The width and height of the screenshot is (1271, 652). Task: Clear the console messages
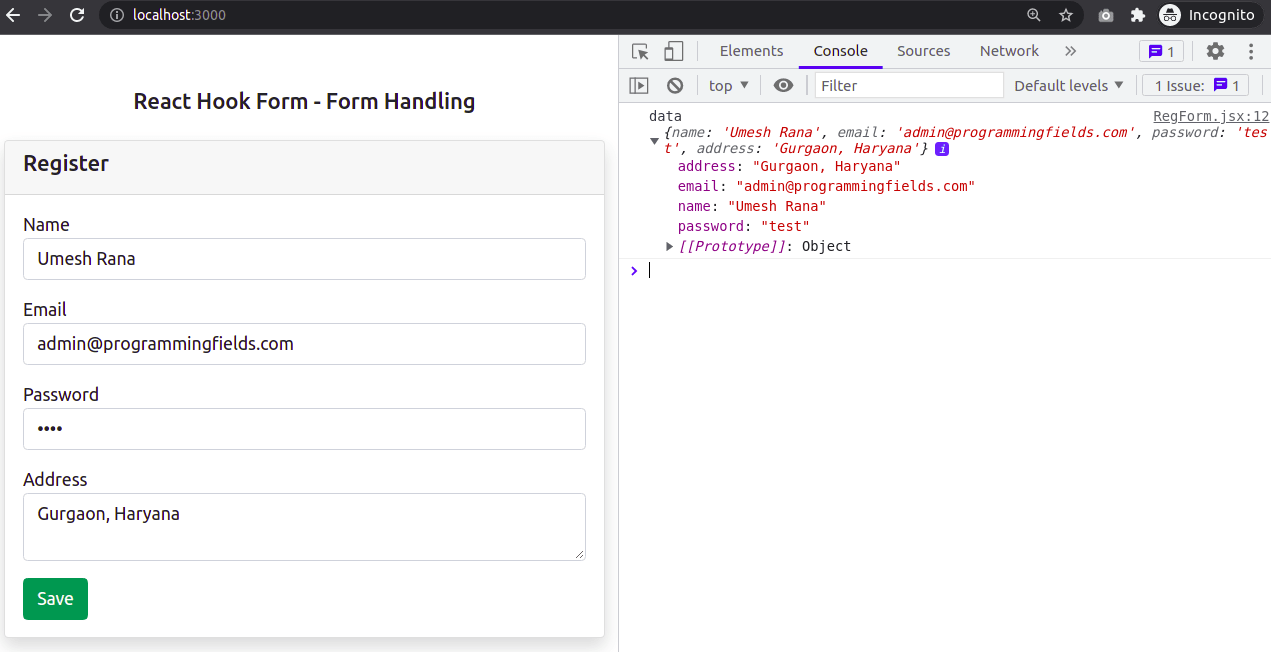(x=675, y=85)
